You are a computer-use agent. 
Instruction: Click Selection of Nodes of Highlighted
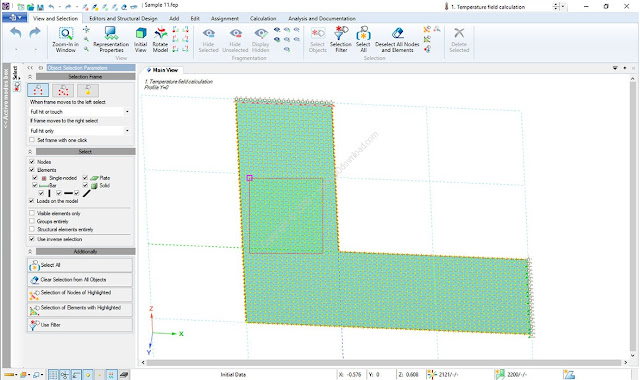tap(80, 294)
